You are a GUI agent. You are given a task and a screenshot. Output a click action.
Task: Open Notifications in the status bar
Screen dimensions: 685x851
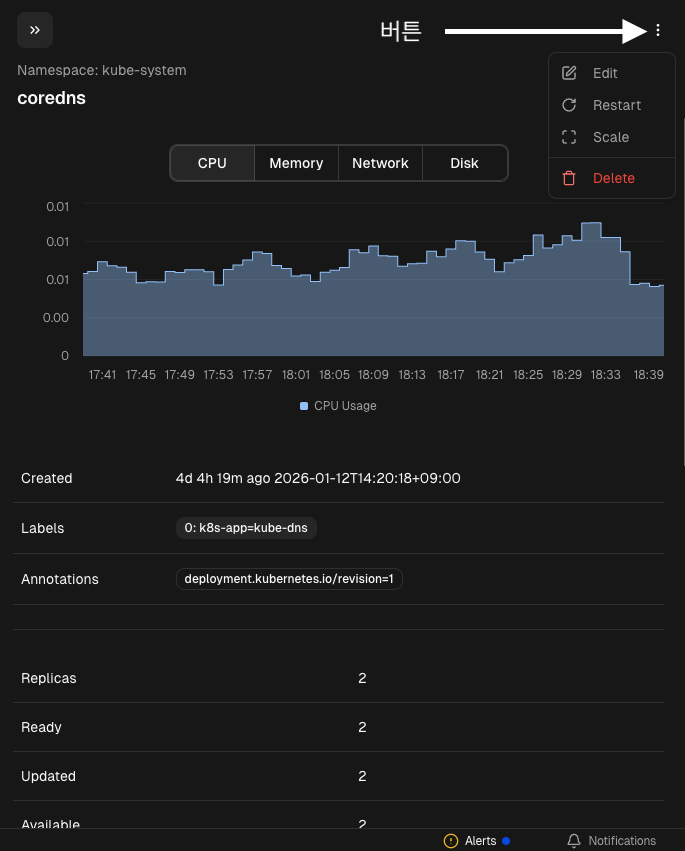(x=621, y=841)
